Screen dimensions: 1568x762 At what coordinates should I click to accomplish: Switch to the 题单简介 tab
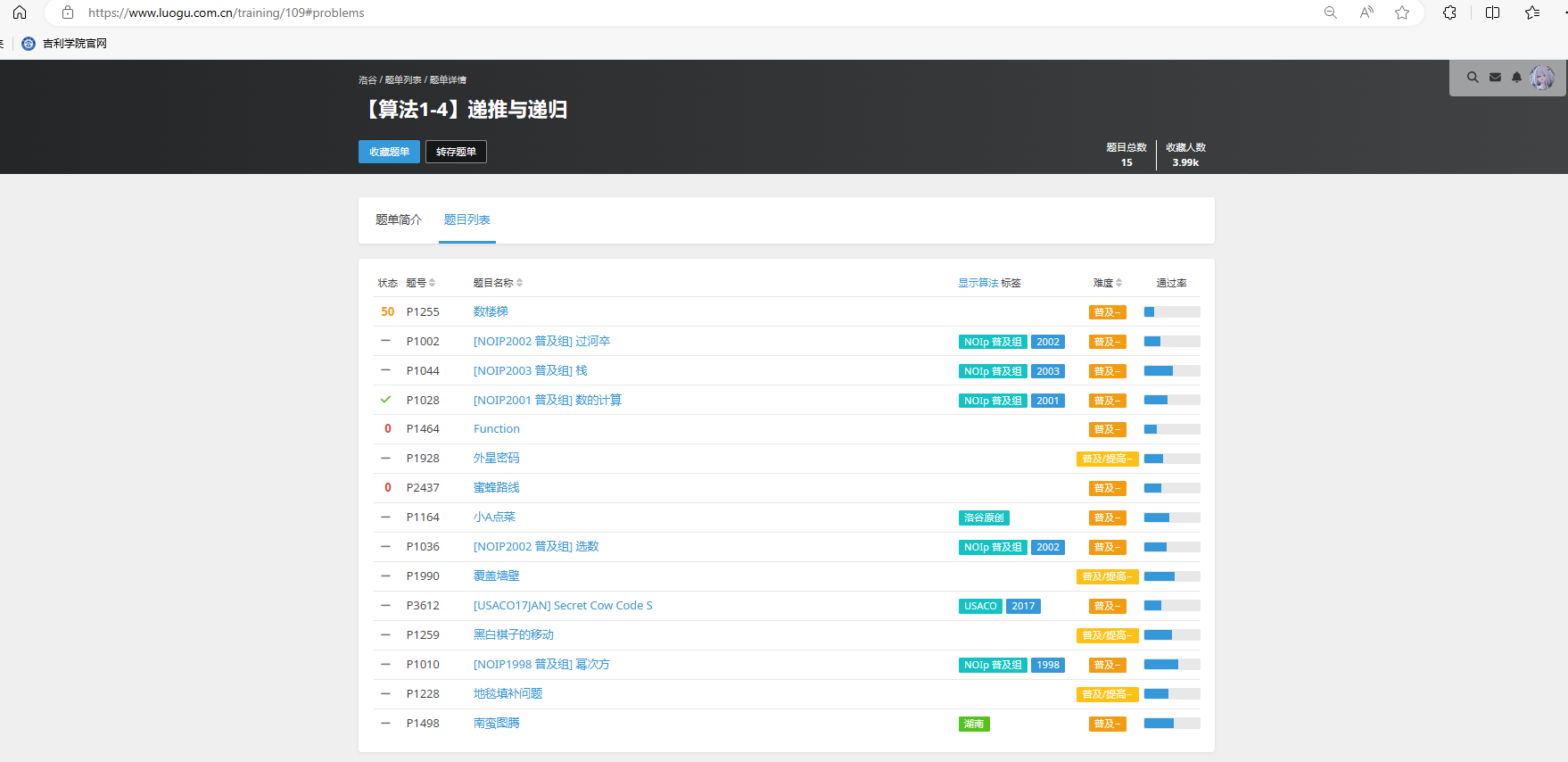click(398, 219)
